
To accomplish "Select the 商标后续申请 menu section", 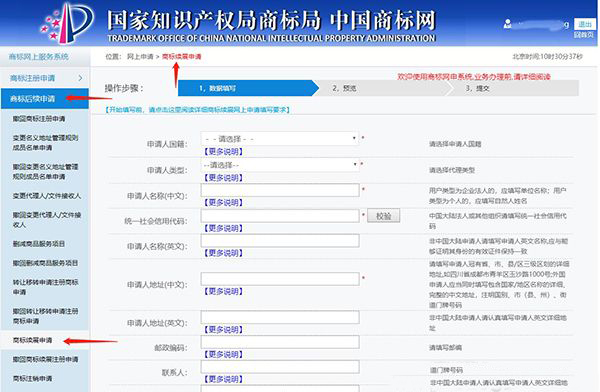I will tap(45, 99).
